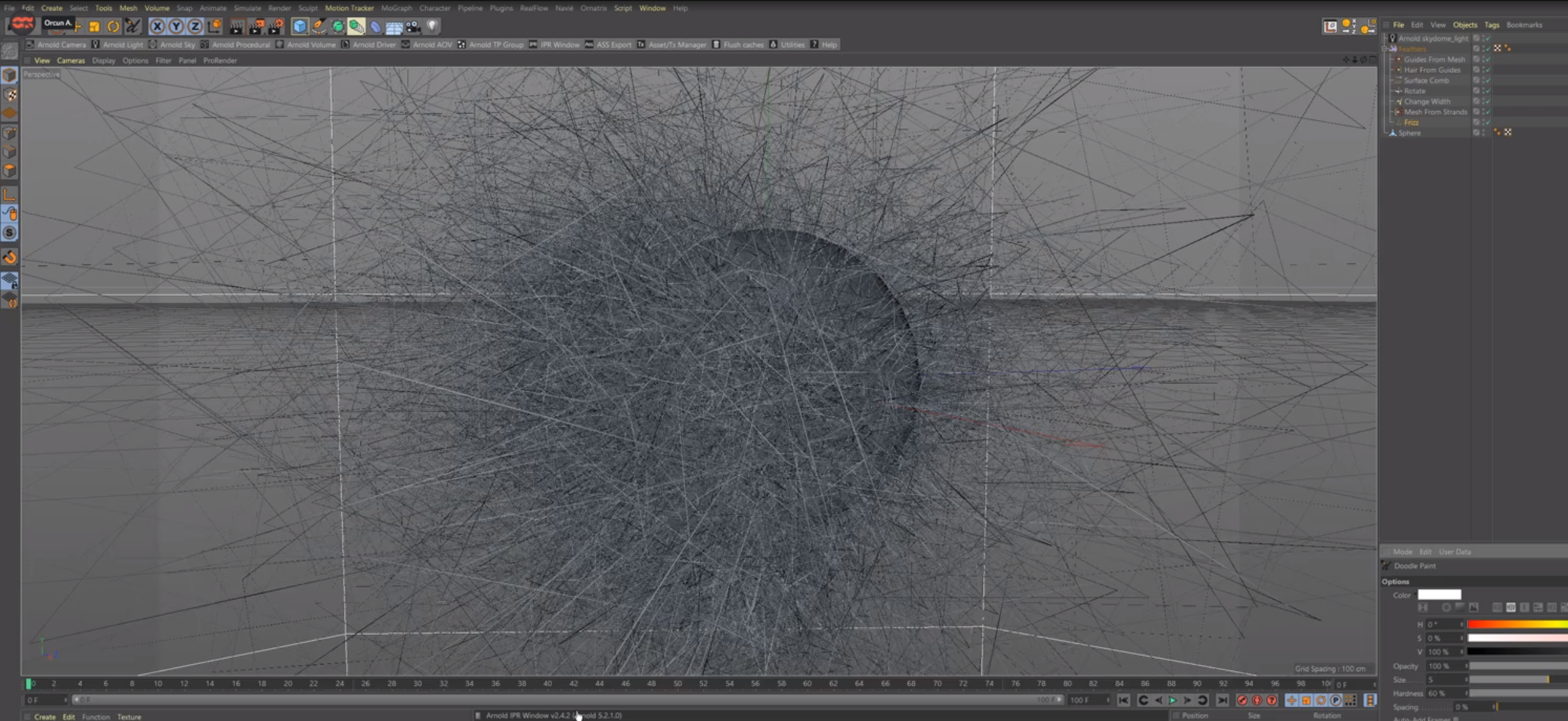Image resolution: width=1568 pixels, height=721 pixels.
Task: Toggle the Z axis lock
Action: [x=195, y=27]
